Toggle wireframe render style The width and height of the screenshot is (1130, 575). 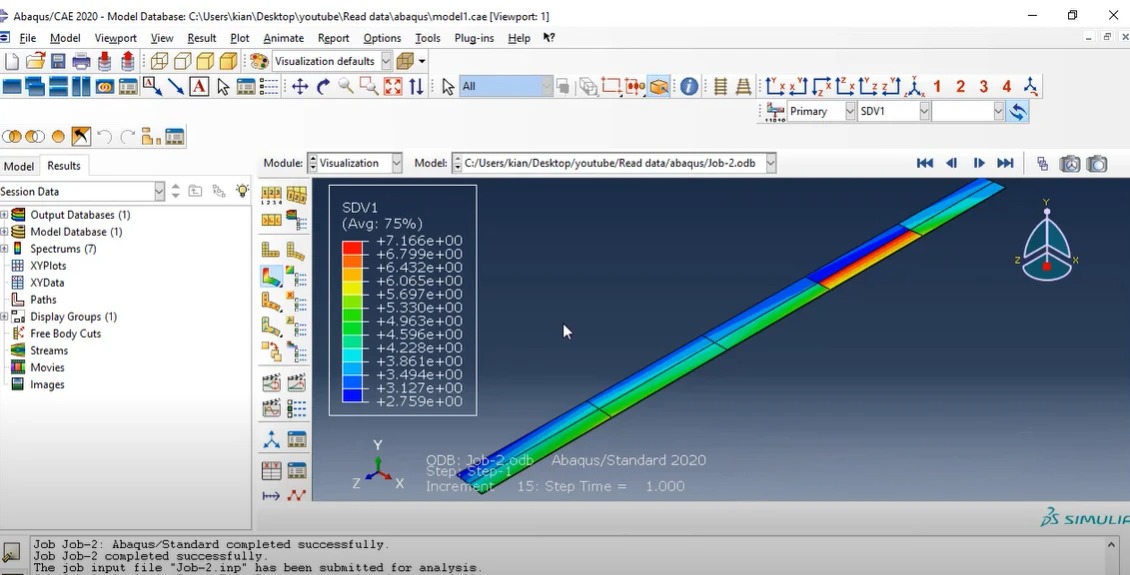pyautogui.click(x=159, y=61)
